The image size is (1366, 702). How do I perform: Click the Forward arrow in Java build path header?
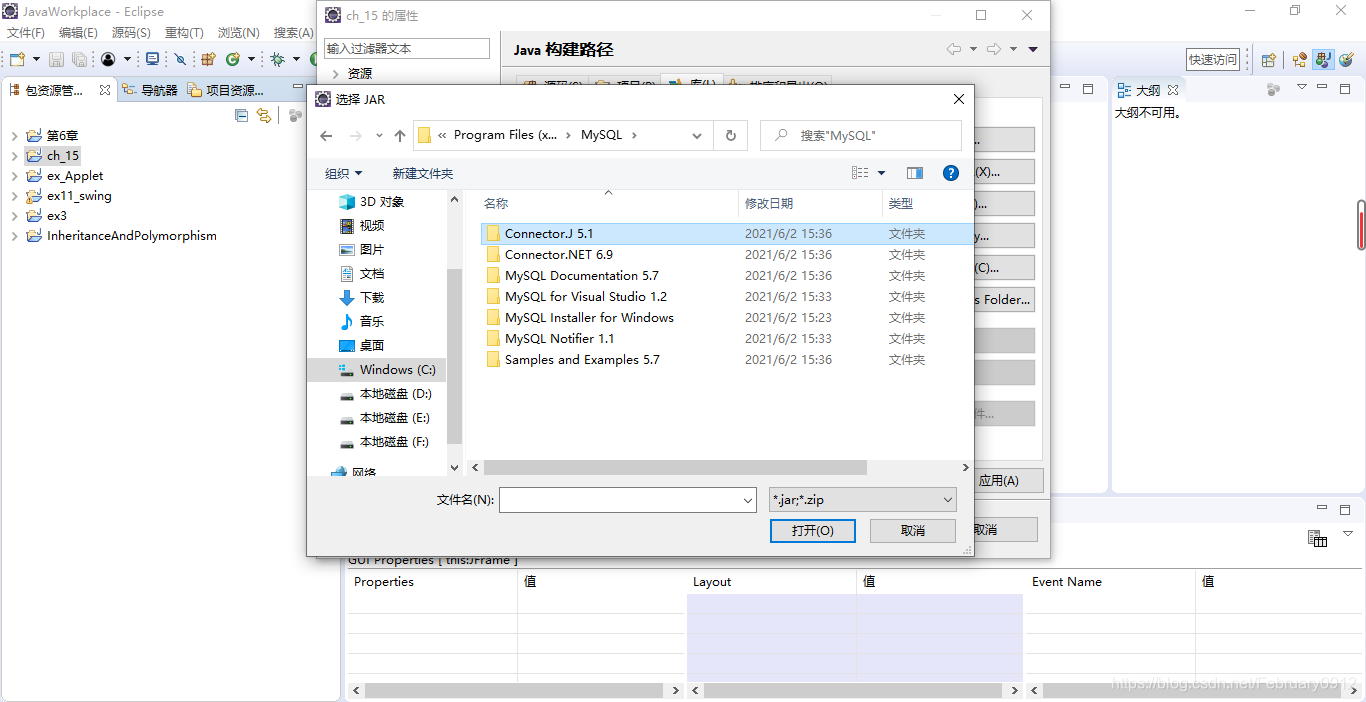[x=993, y=49]
